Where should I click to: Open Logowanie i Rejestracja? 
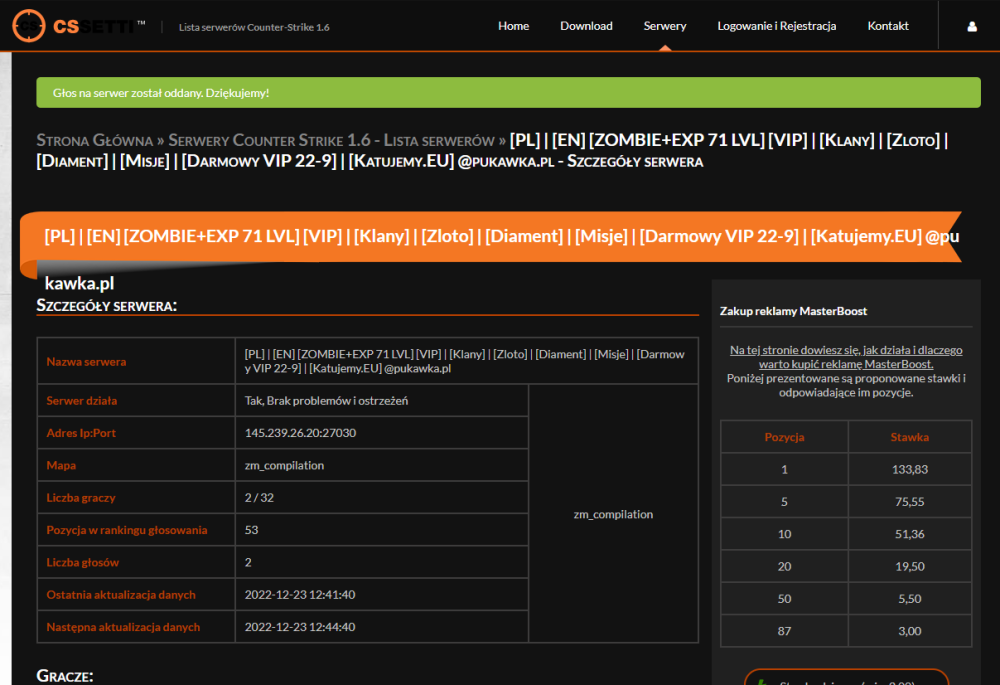pyautogui.click(x=776, y=26)
